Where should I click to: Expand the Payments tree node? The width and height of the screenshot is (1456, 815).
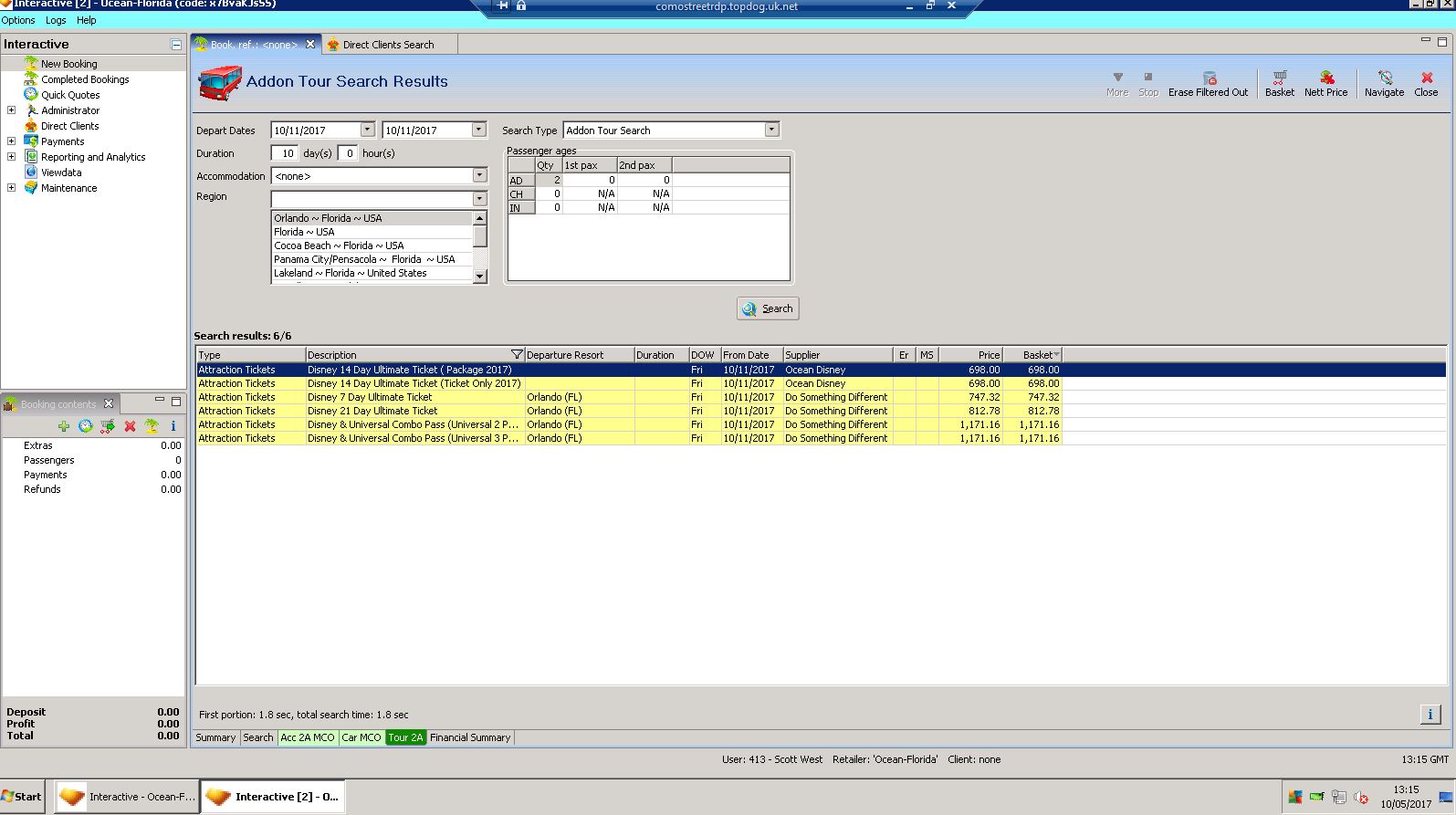[11, 141]
